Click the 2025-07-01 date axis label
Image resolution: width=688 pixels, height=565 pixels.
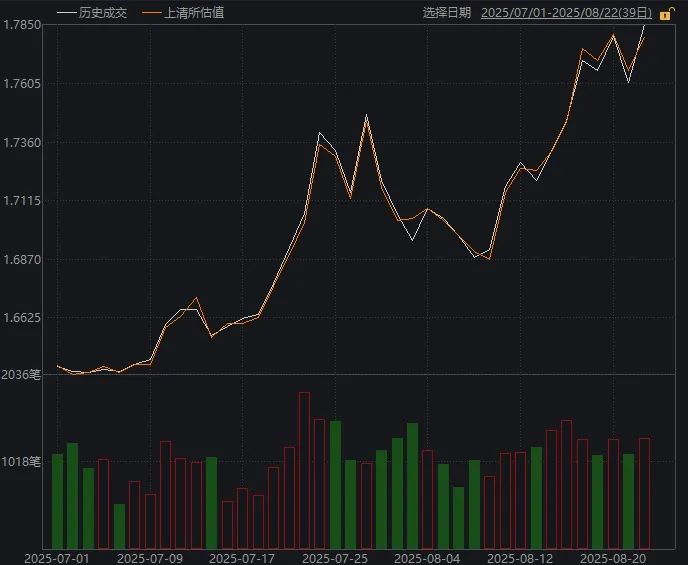[x=57, y=557]
